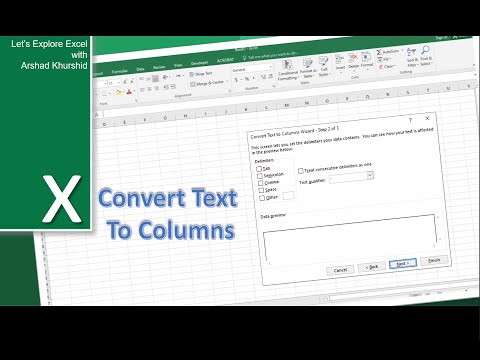Viewport: 480px width, 360px height.
Task: Open the Developer ribbon tab
Action: pyautogui.click(x=199, y=63)
